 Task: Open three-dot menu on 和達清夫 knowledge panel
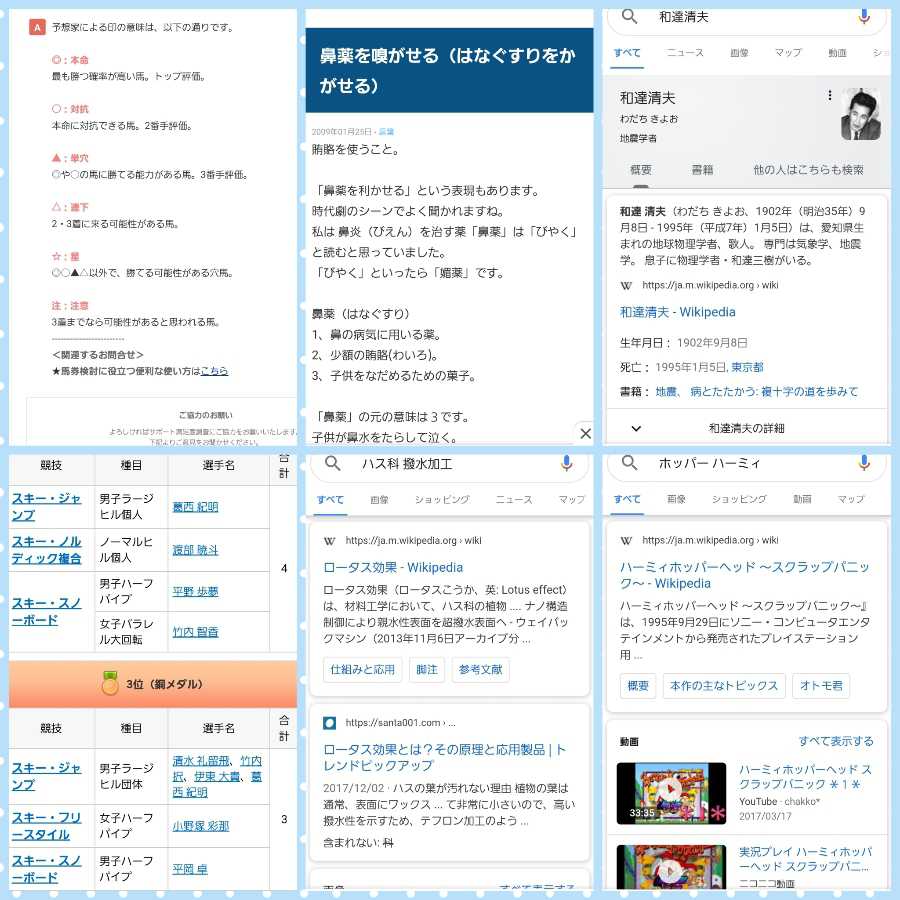tap(829, 96)
